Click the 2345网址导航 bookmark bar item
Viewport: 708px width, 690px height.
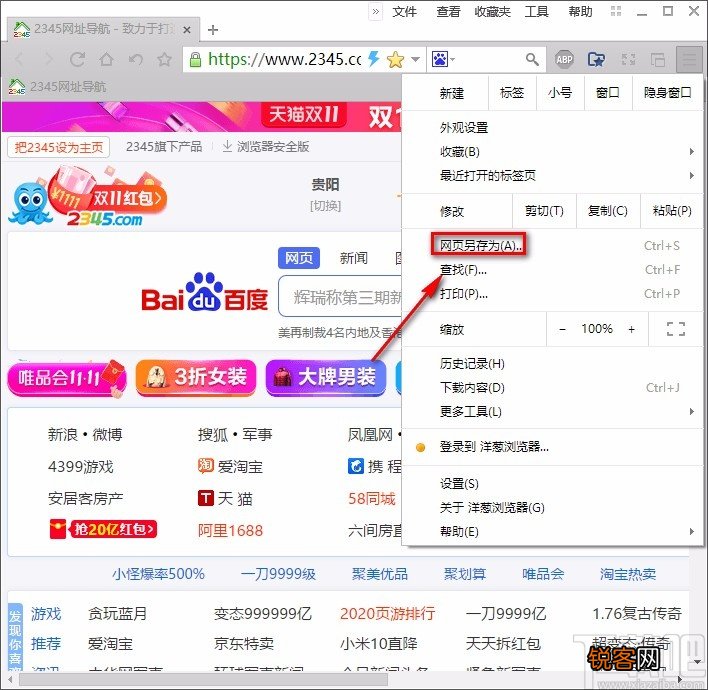click(x=57, y=86)
